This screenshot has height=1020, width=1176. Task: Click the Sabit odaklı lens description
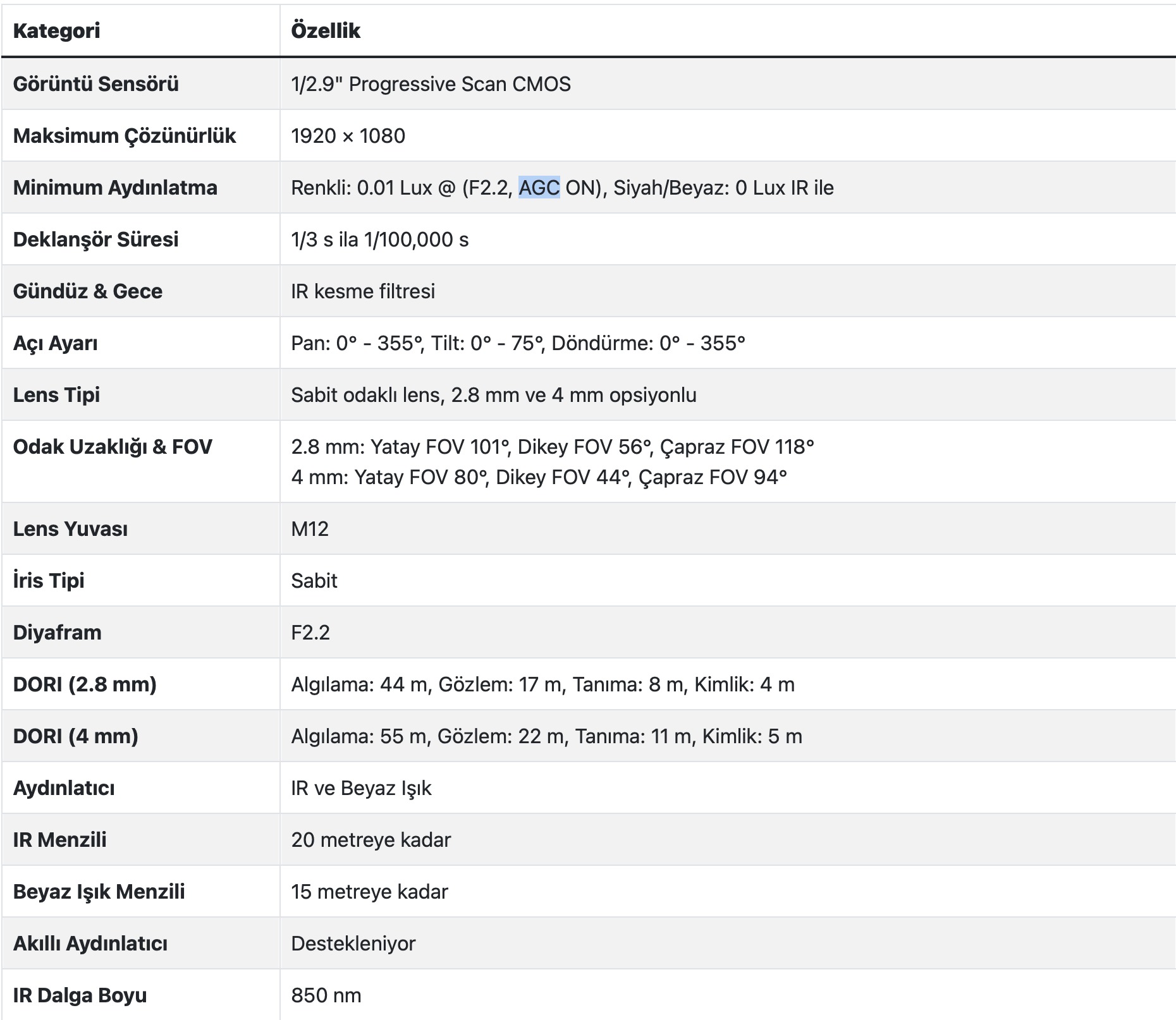tap(493, 395)
